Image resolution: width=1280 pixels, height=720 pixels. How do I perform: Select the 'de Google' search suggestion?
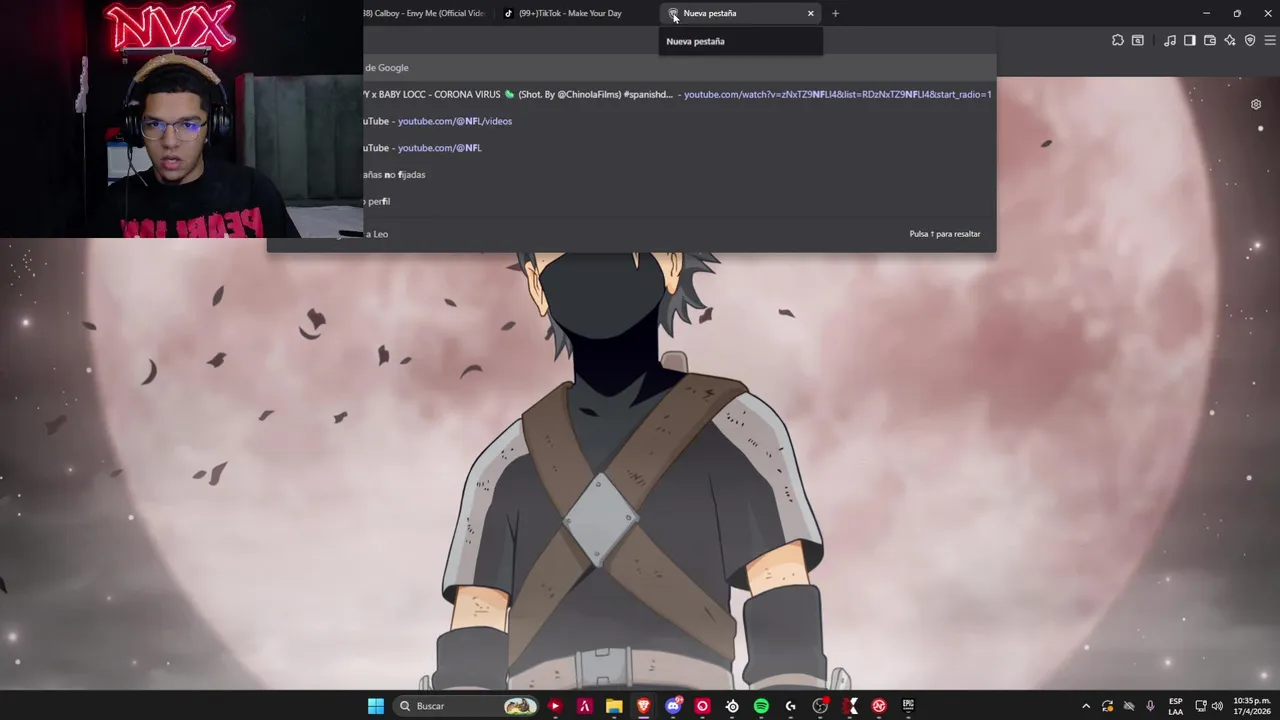coord(680,67)
